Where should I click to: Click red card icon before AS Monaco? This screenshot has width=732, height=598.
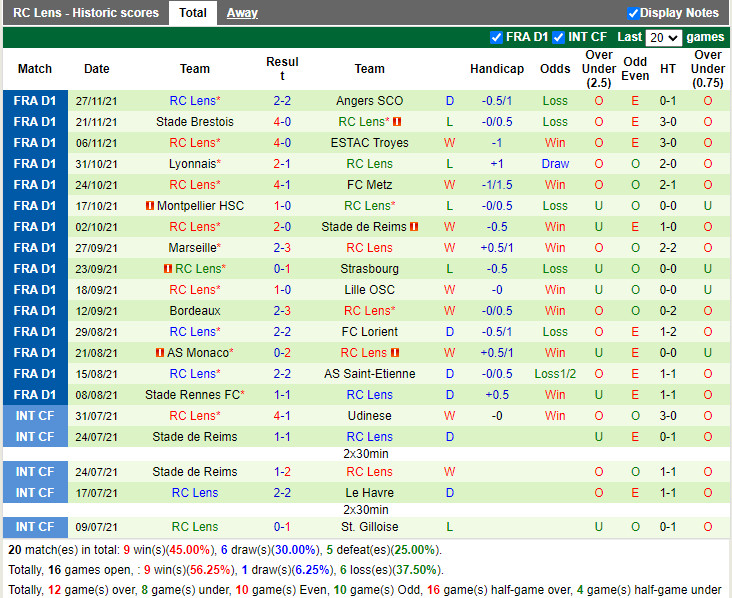point(160,353)
